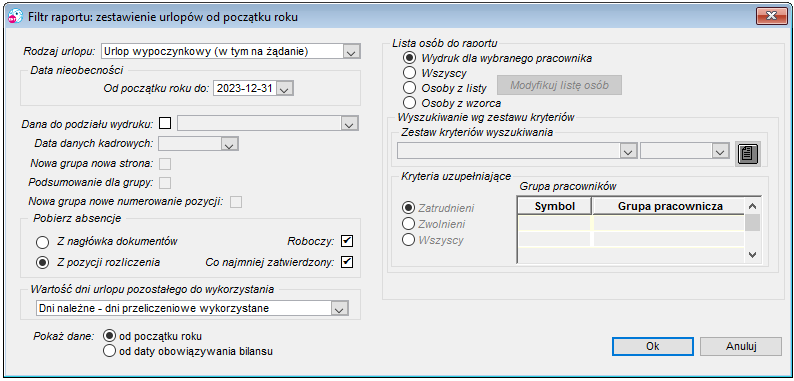Open the search criteria set list icon
Screen dimensions: 794x381
click(x=748, y=154)
